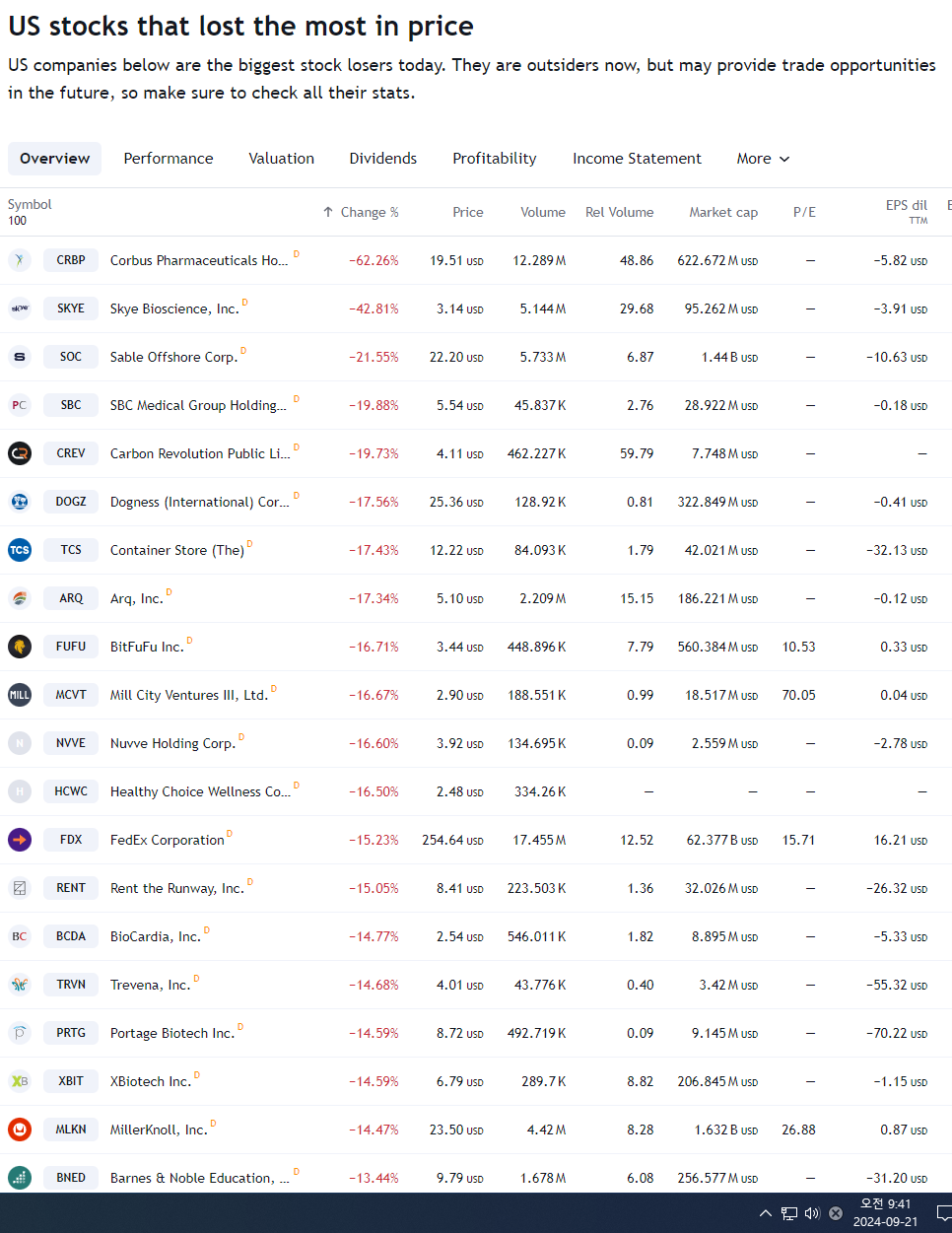Click the Sable Offshore logo icon
Screen dimensions: 952x1233
(x=20, y=357)
